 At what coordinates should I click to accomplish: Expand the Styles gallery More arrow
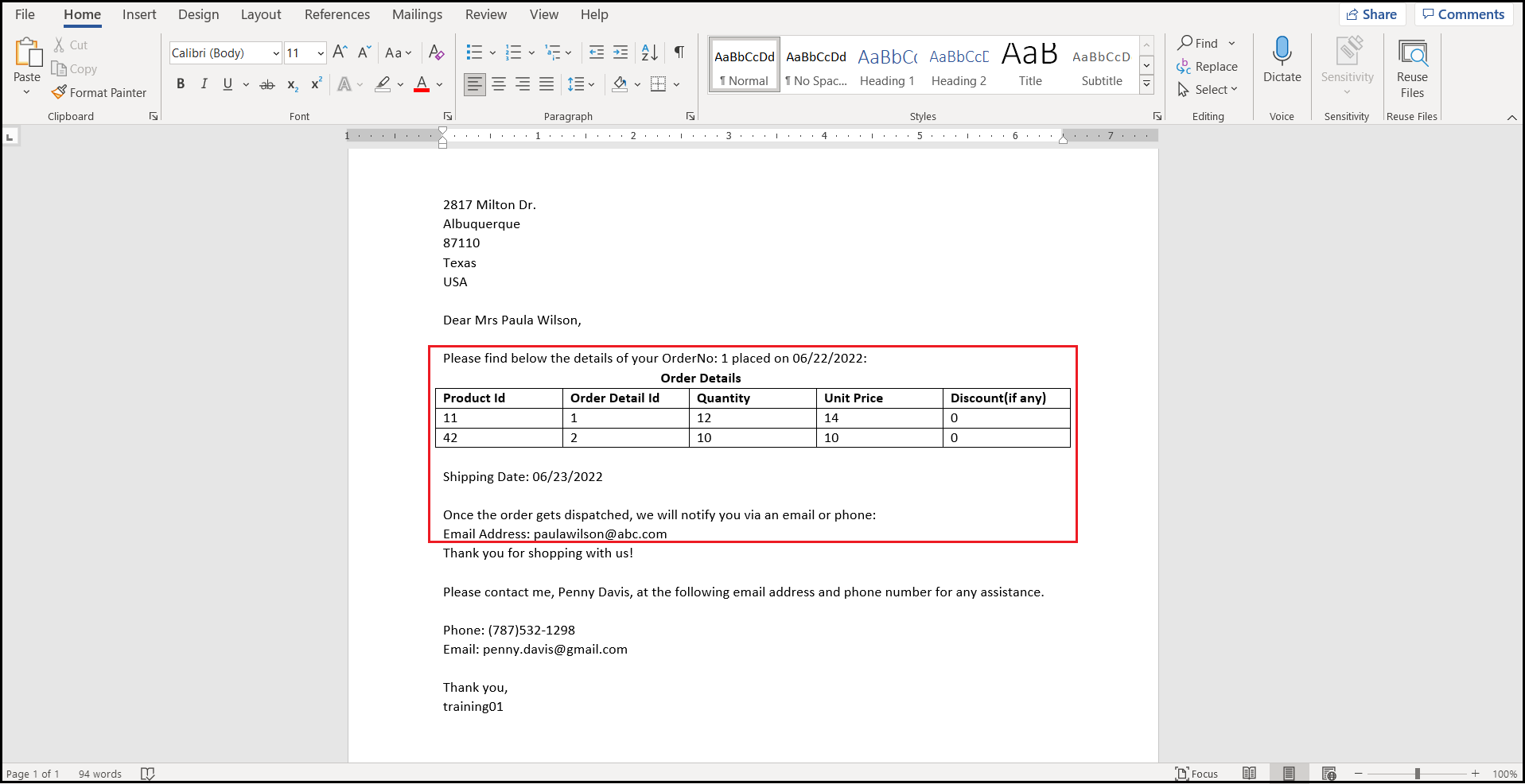point(1146,83)
